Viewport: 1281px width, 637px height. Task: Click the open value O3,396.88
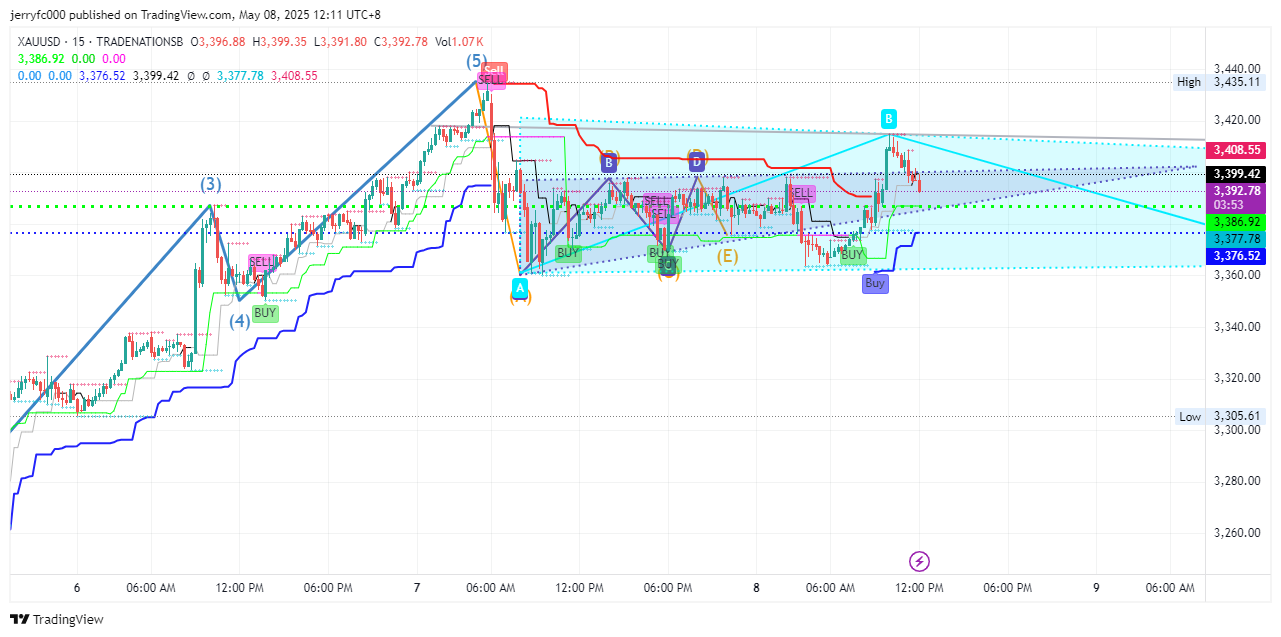tap(216, 42)
